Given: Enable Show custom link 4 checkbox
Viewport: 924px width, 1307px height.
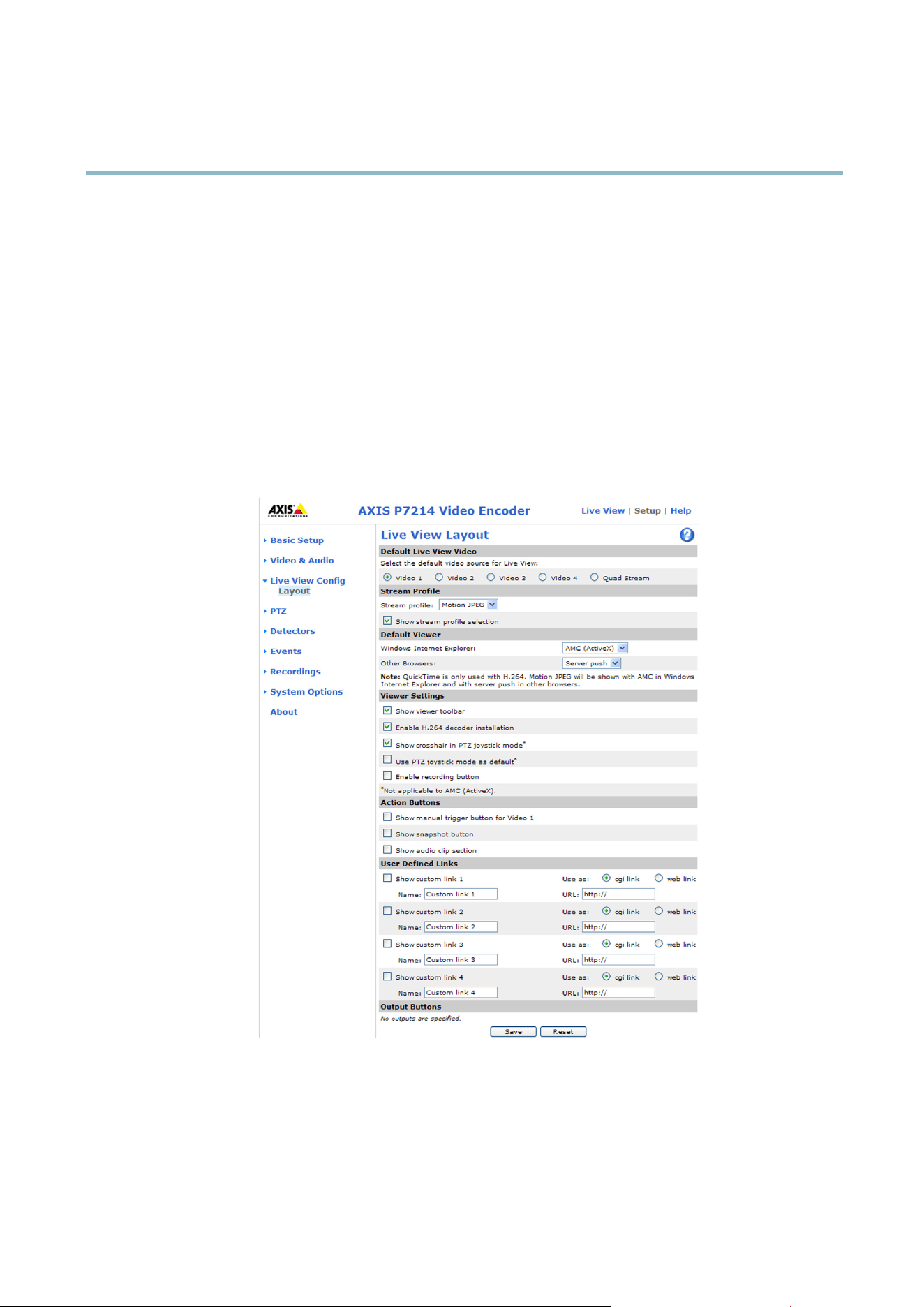Looking at the screenshot, I should point(387,977).
